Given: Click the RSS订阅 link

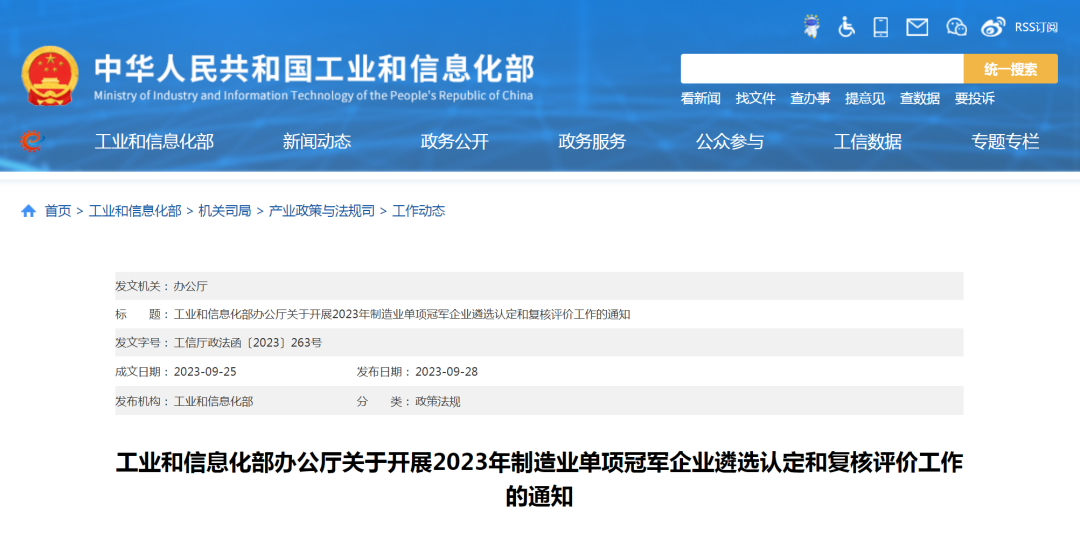Looking at the screenshot, I should click(1036, 27).
